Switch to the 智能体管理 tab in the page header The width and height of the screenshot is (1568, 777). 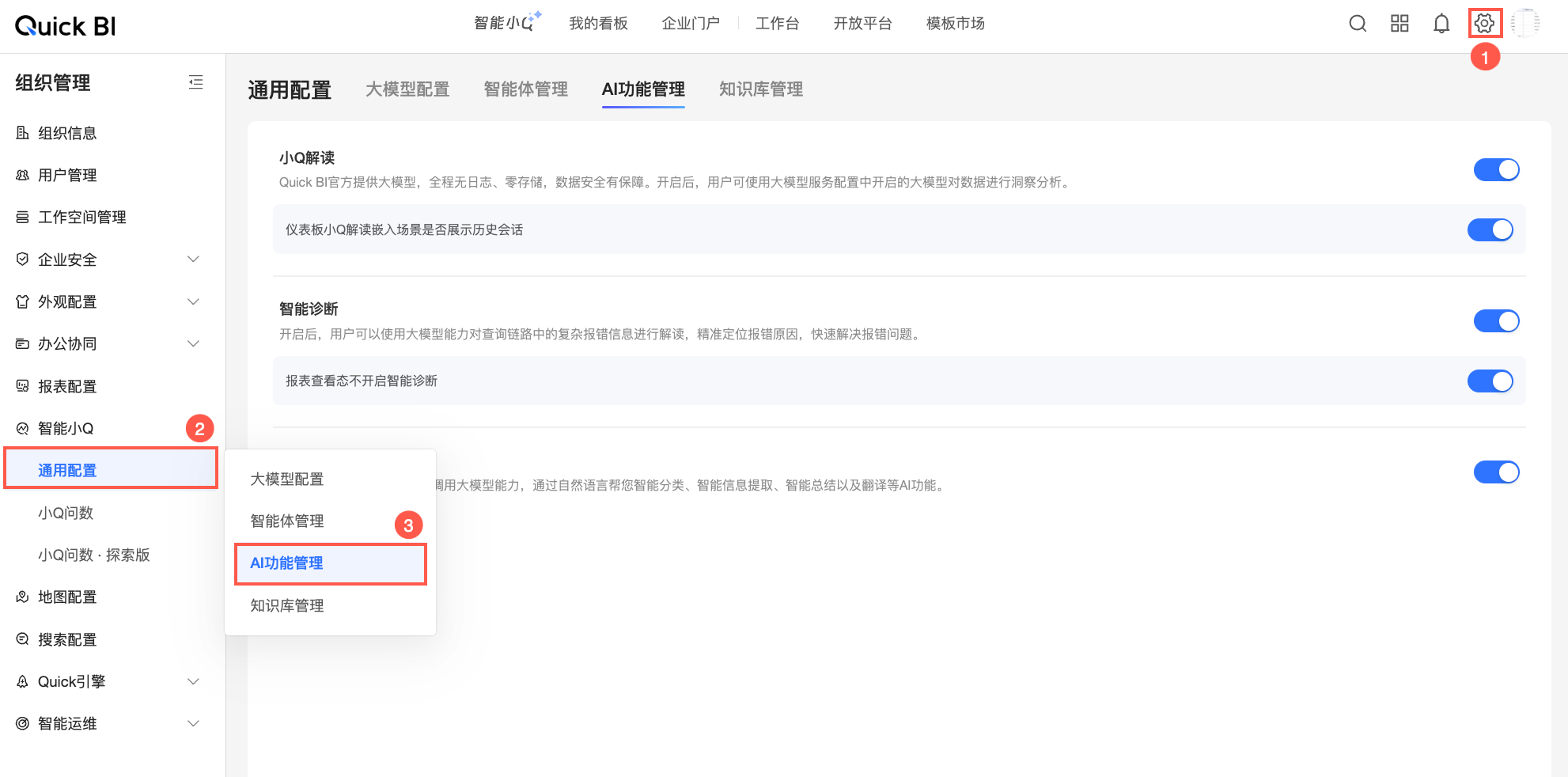[526, 89]
